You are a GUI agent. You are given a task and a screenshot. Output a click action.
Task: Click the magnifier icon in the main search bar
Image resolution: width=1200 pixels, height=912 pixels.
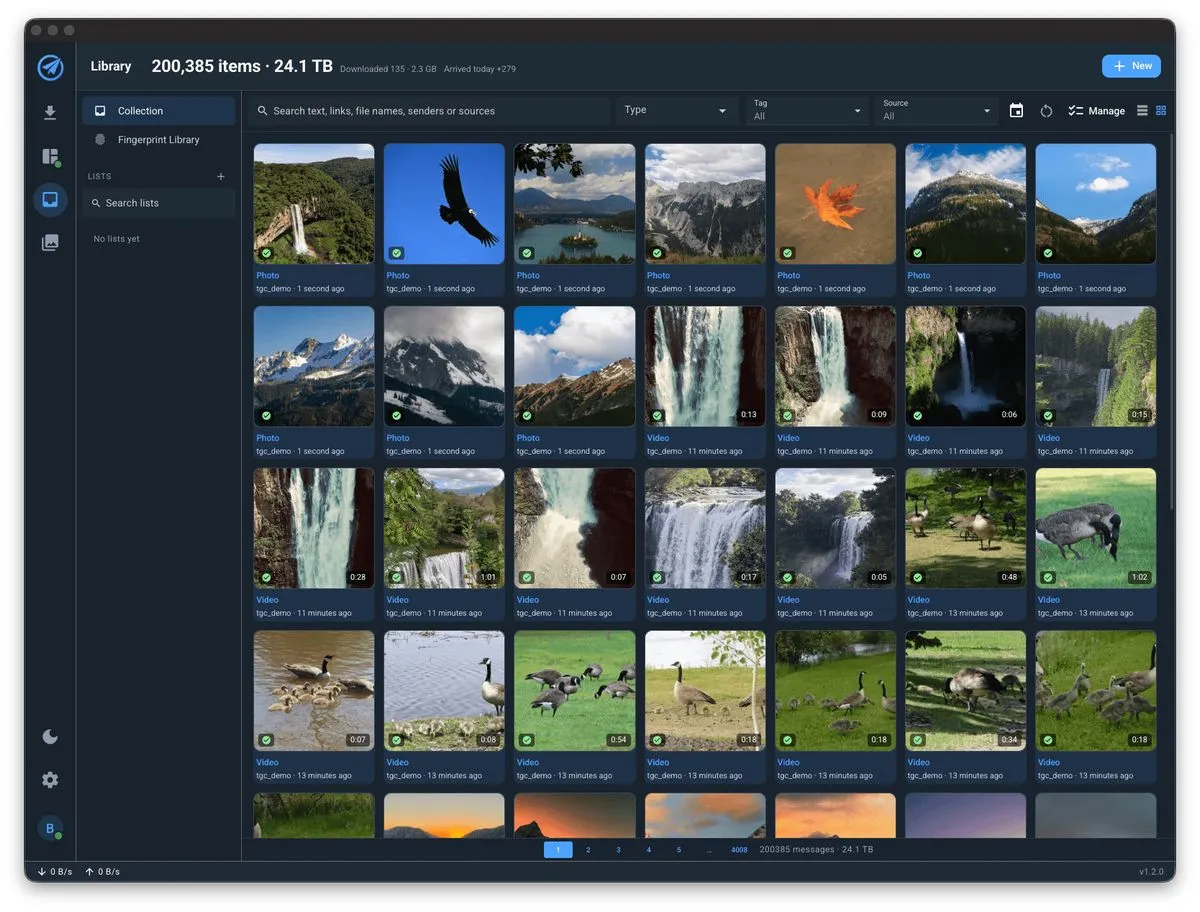262,111
